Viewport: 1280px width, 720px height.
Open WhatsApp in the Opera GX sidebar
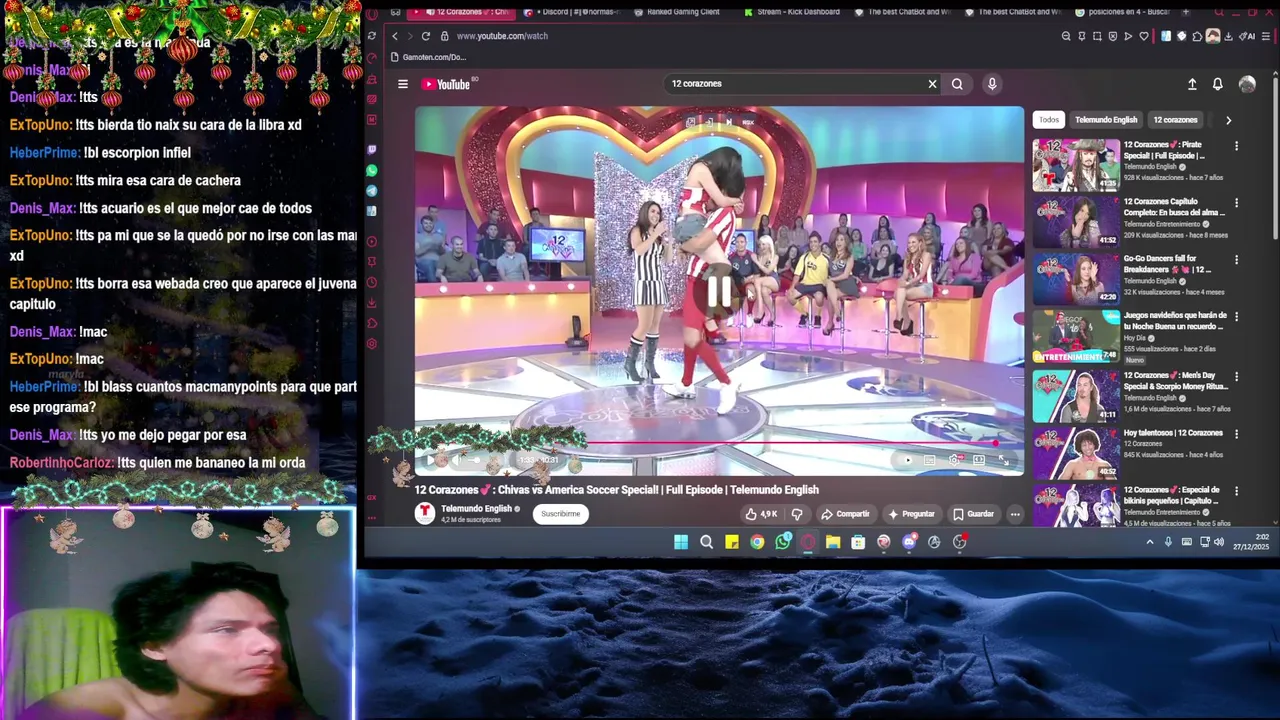point(372,171)
